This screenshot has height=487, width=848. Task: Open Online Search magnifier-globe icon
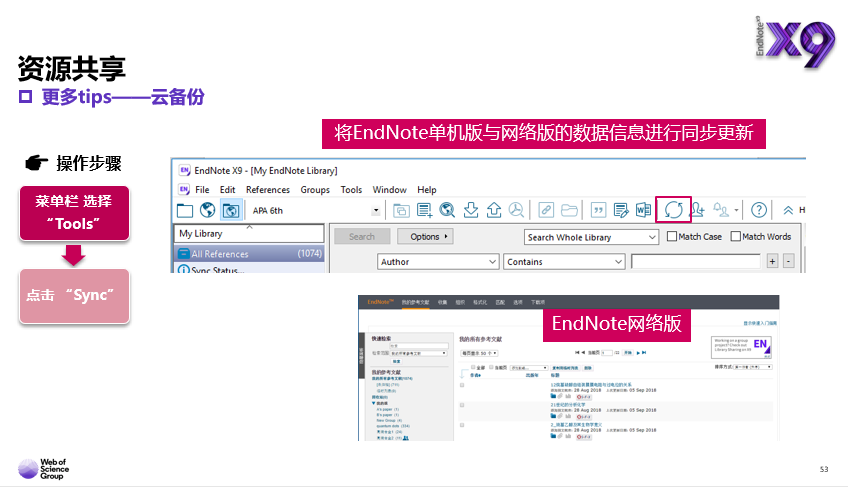point(447,210)
